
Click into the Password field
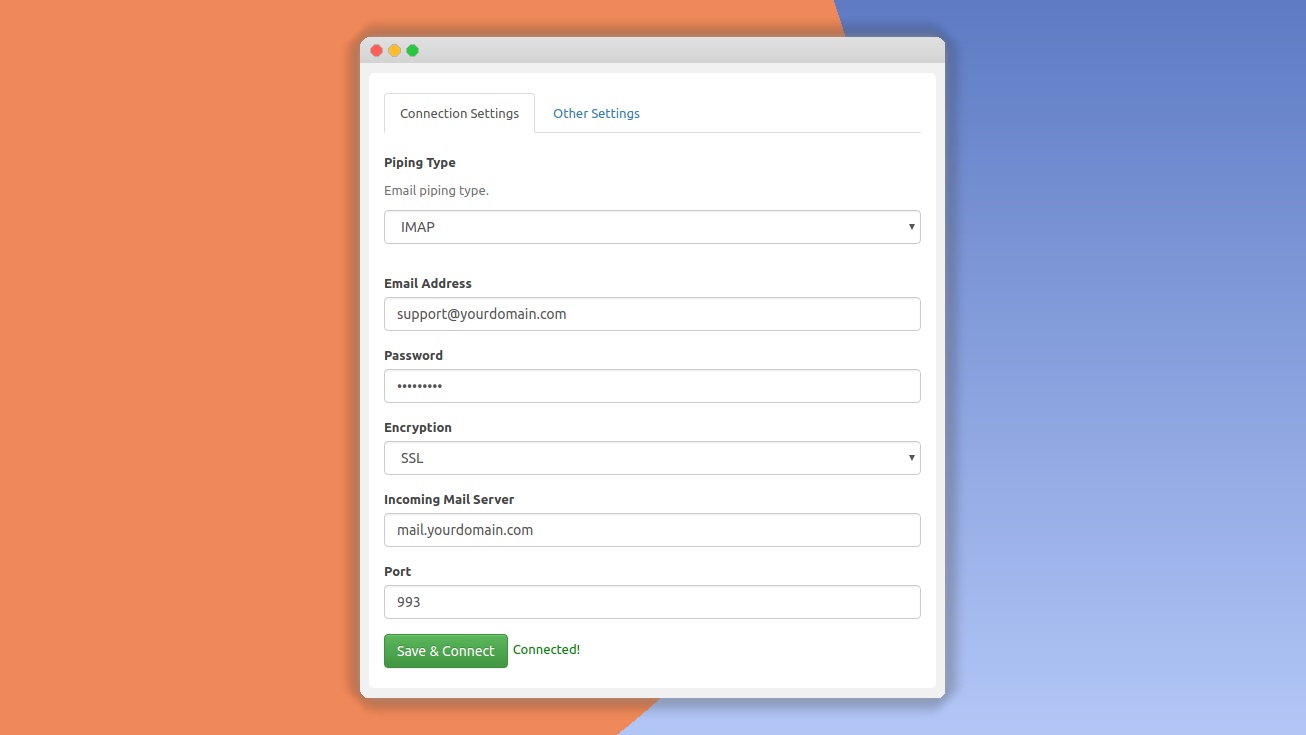(652, 386)
